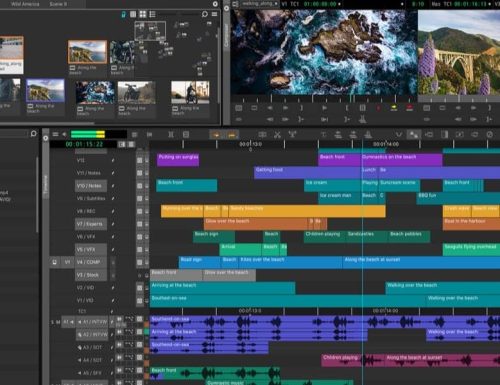Enable the yellow segment overwrite arrow

pyautogui.click(x=216, y=135)
